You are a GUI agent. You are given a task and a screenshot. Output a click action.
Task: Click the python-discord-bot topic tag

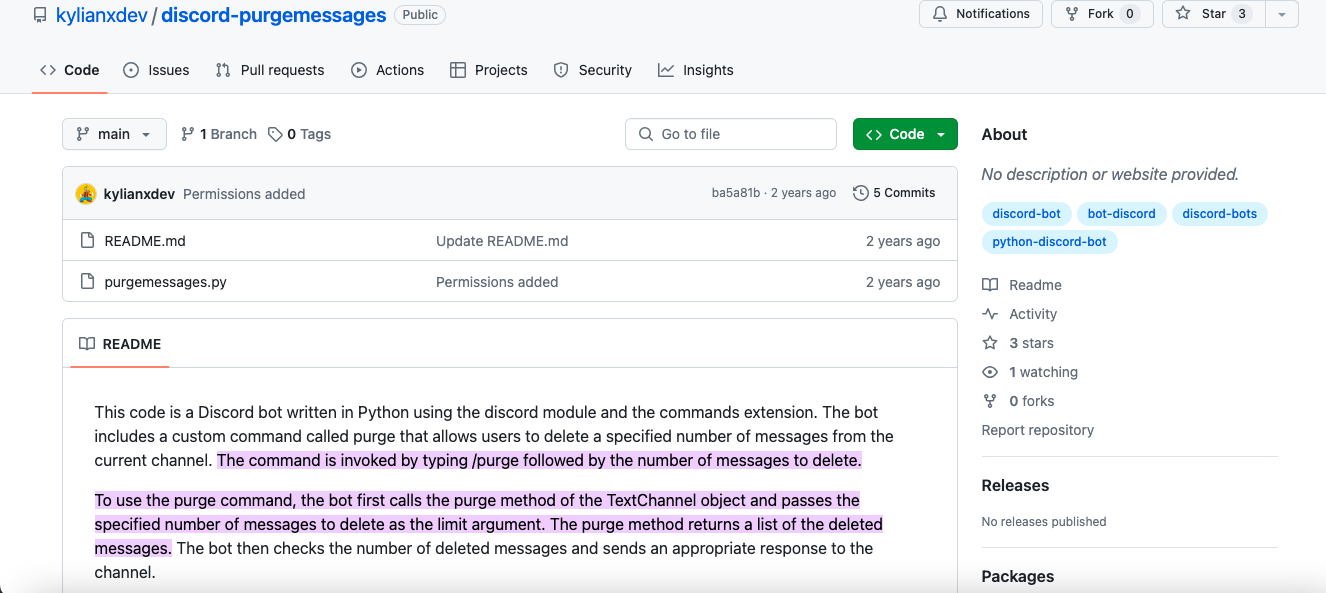[1049, 242]
